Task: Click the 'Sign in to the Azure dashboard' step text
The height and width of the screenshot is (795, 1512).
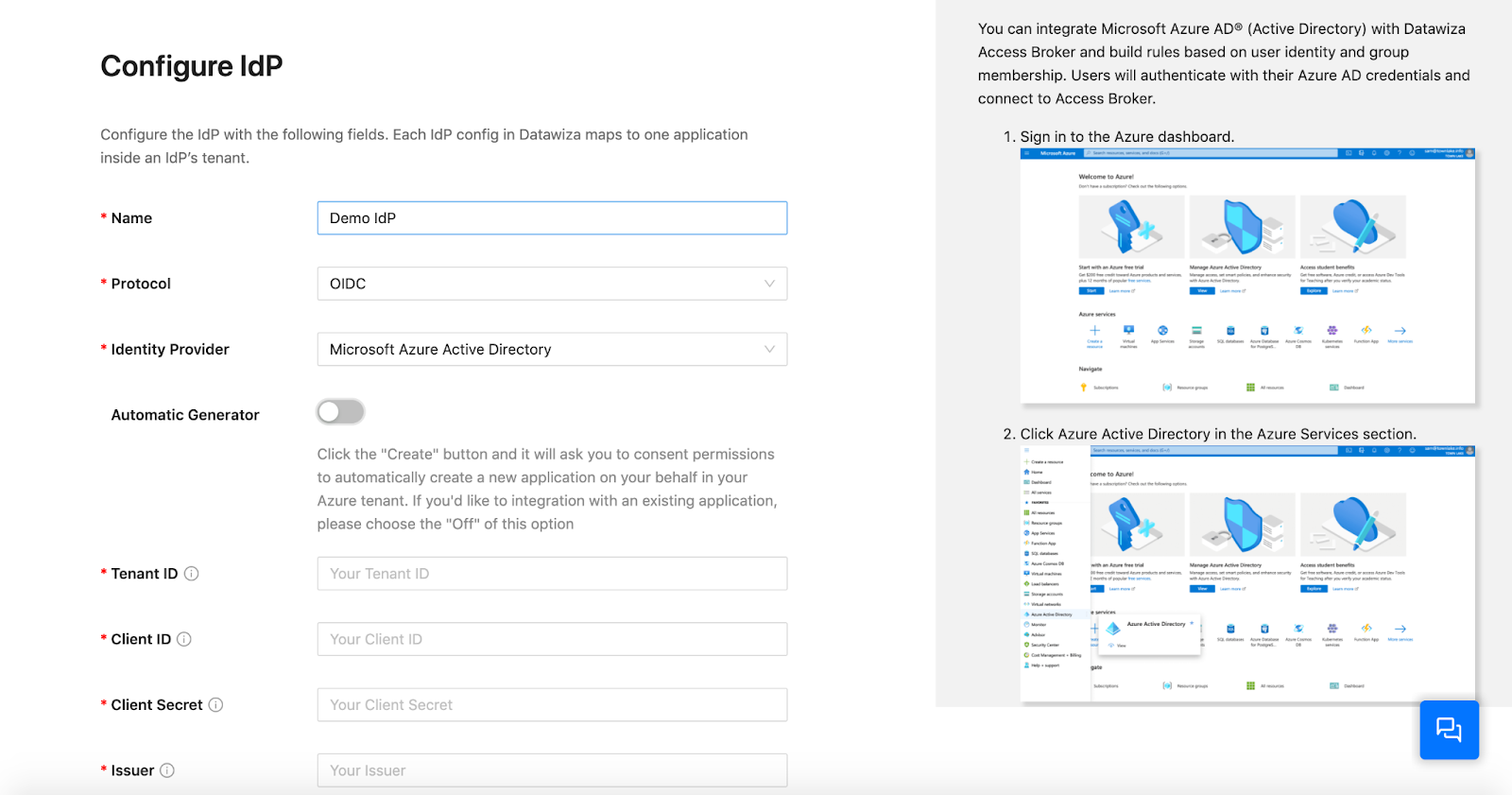Action: point(1126,137)
